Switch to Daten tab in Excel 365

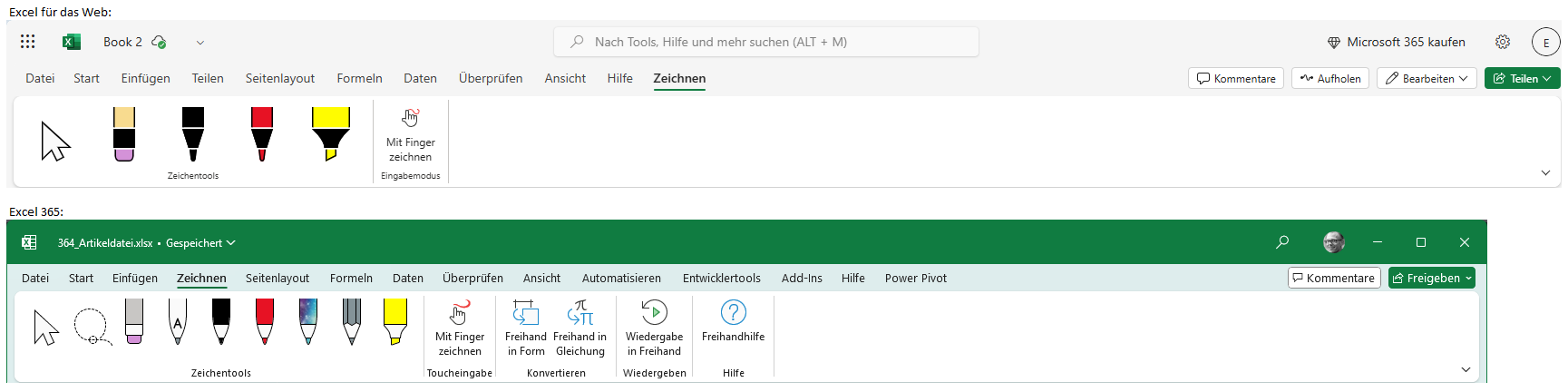pyautogui.click(x=408, y=278)
